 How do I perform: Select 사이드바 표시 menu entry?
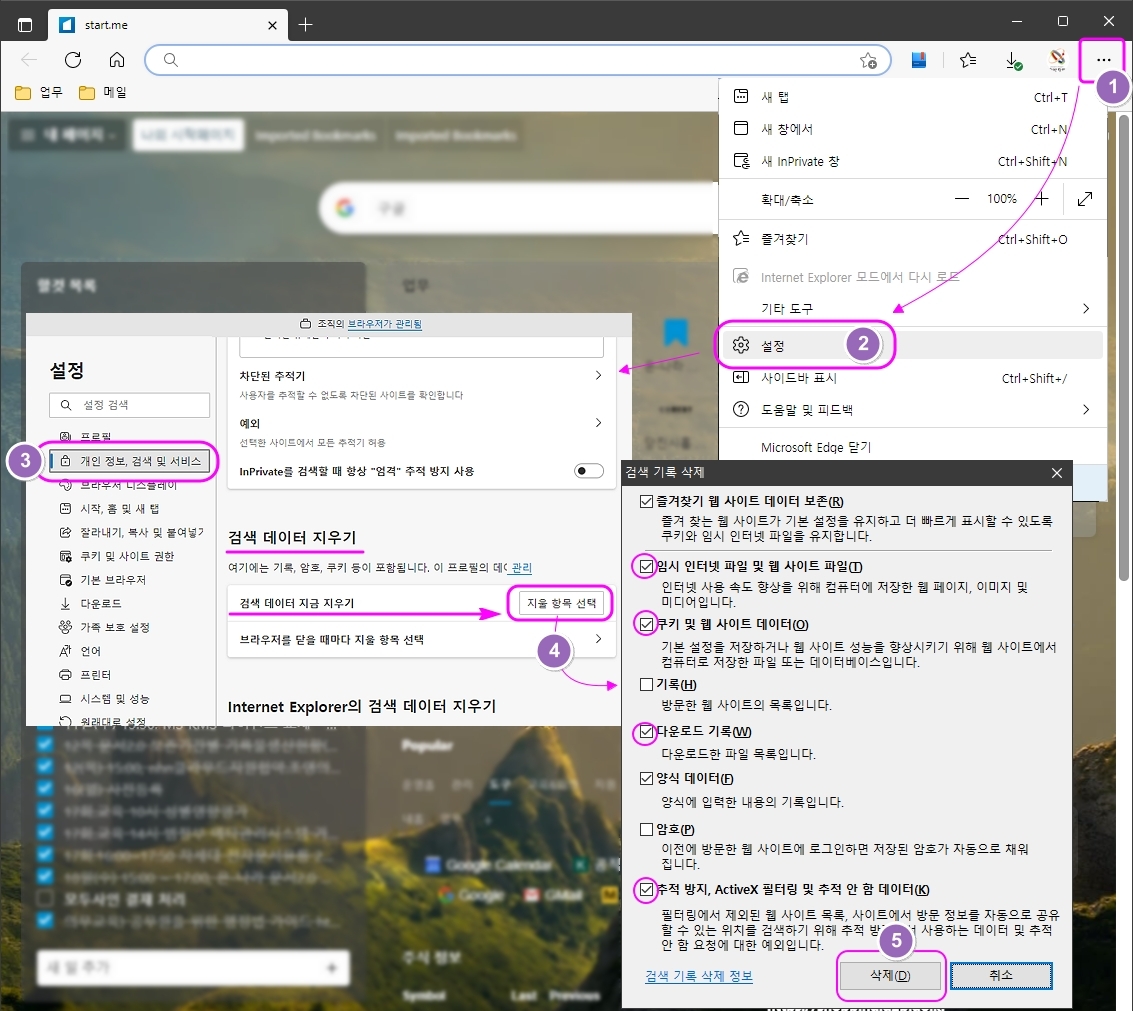tap(913, 378)
